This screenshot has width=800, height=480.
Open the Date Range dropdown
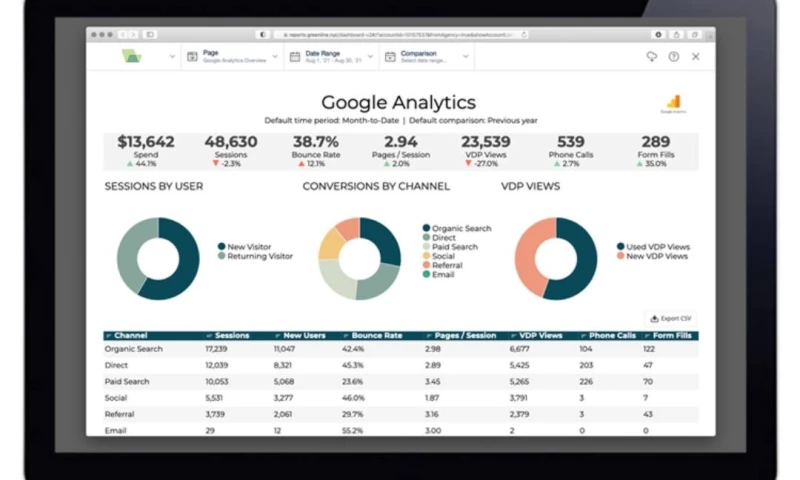tap(332, 57)
